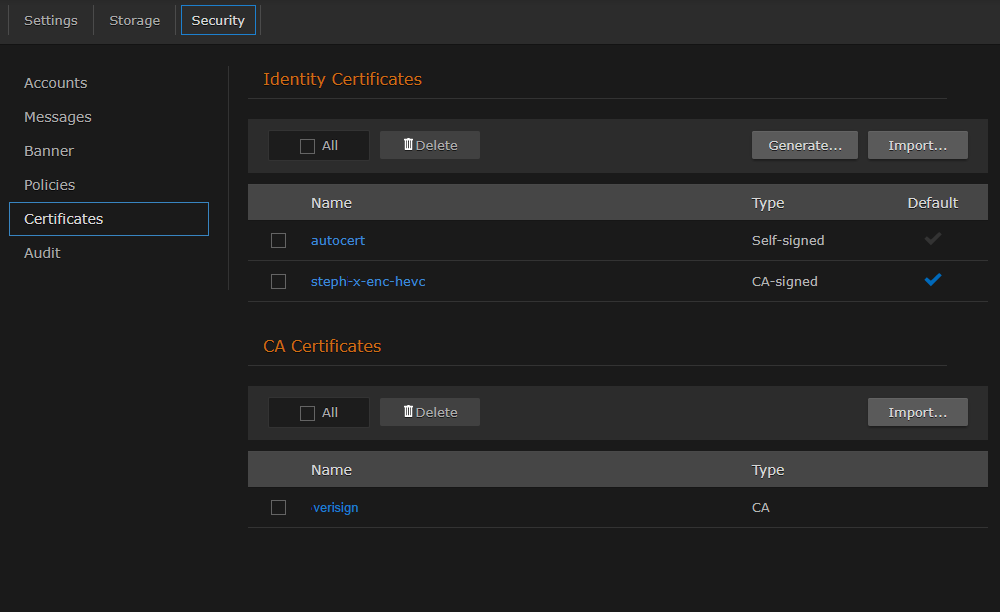Switch to the Storage tab

pos(134,20)
